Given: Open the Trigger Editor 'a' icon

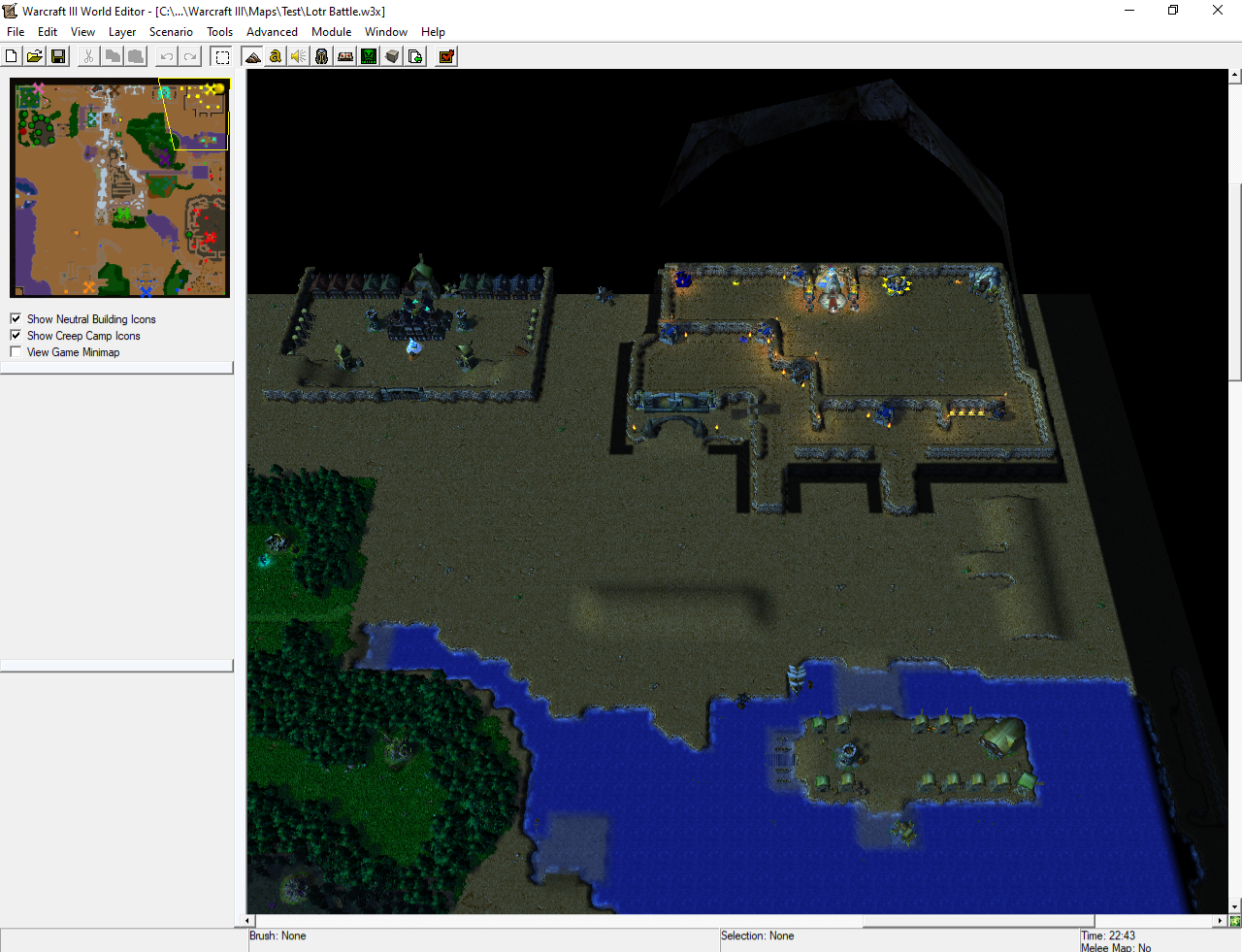Looking at the screenshot, I should coord(276,56).
